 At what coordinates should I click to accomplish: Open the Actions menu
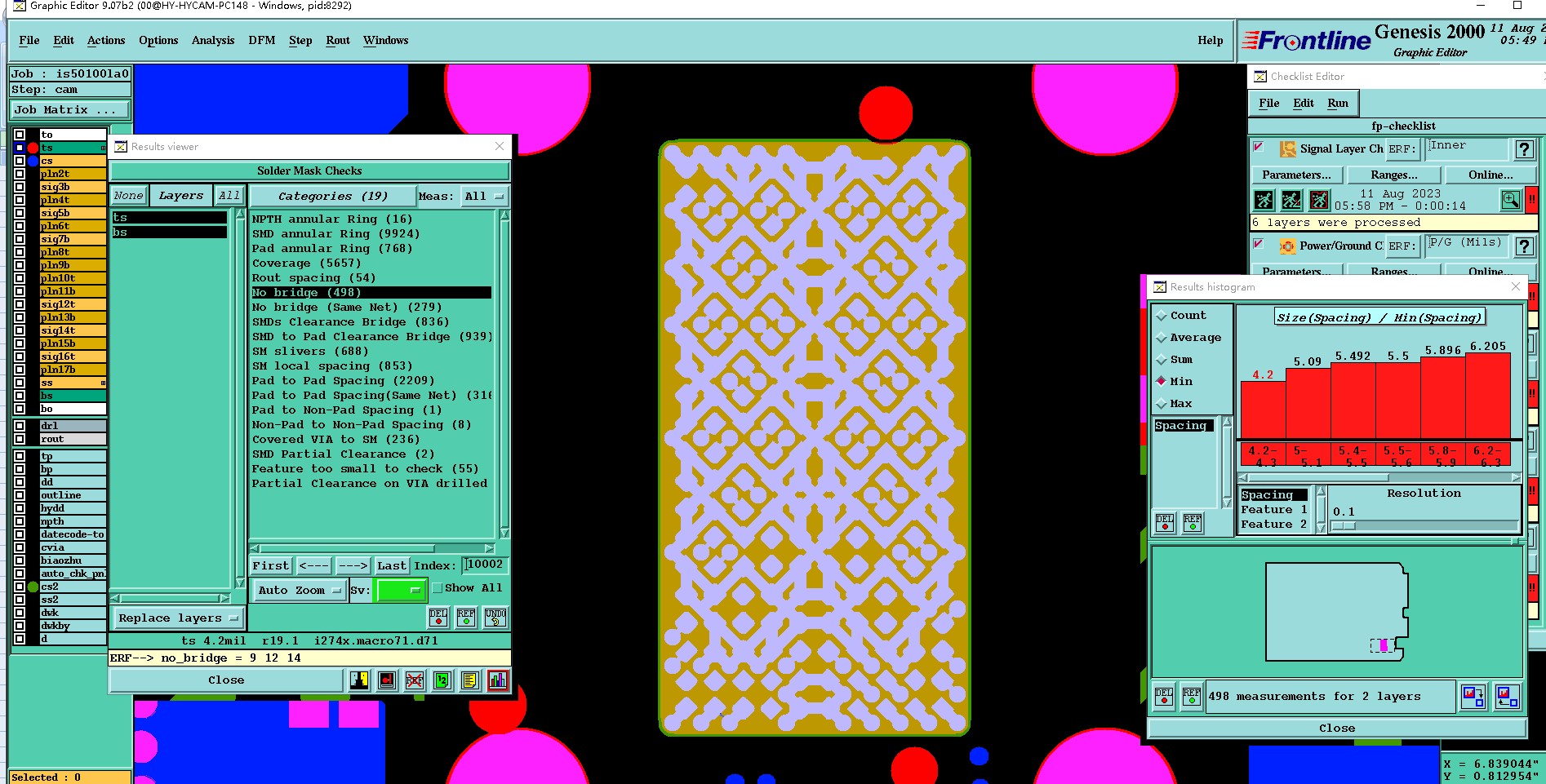(106, 41)
